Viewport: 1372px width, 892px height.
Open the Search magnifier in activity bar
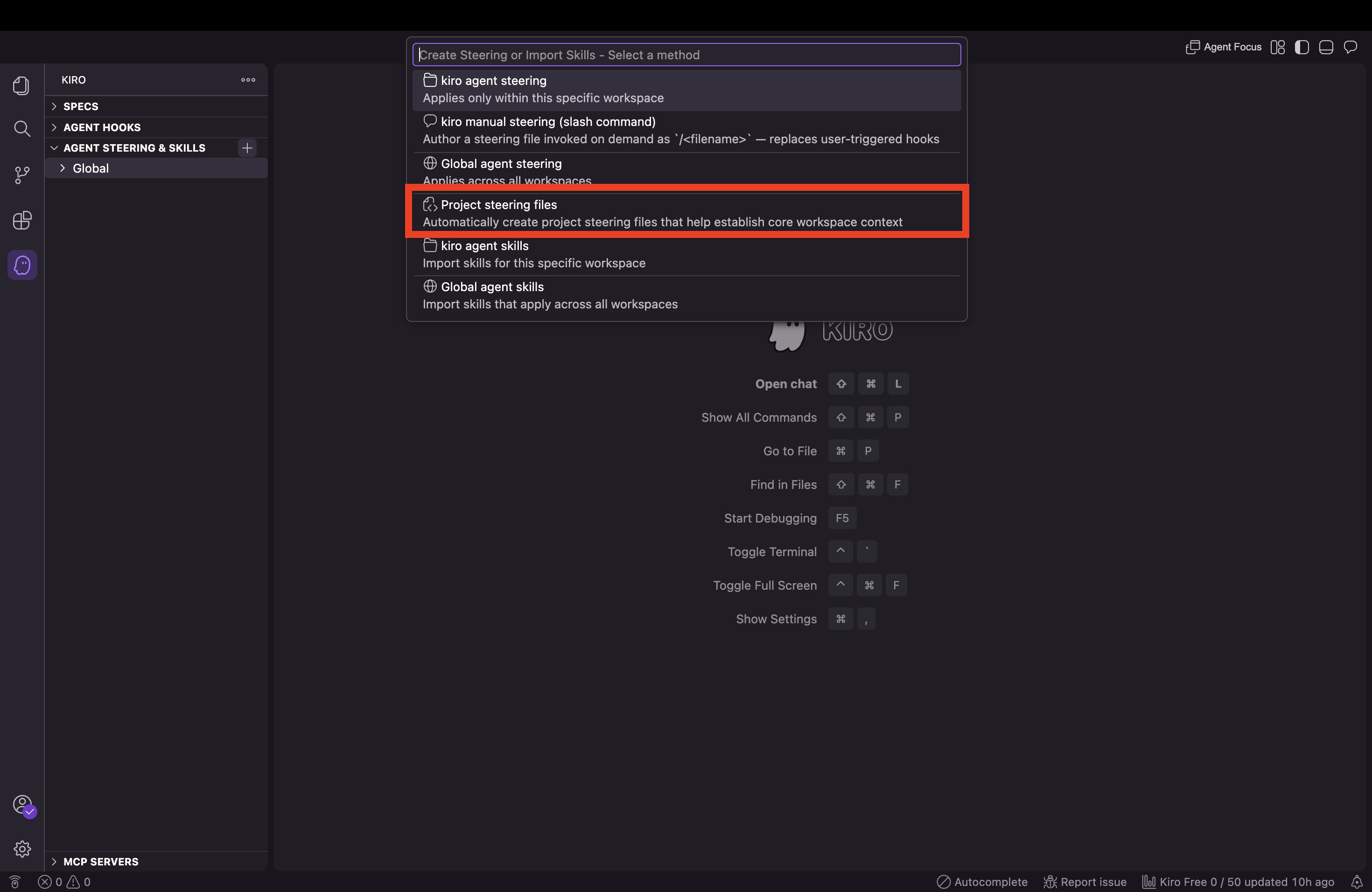22,128
